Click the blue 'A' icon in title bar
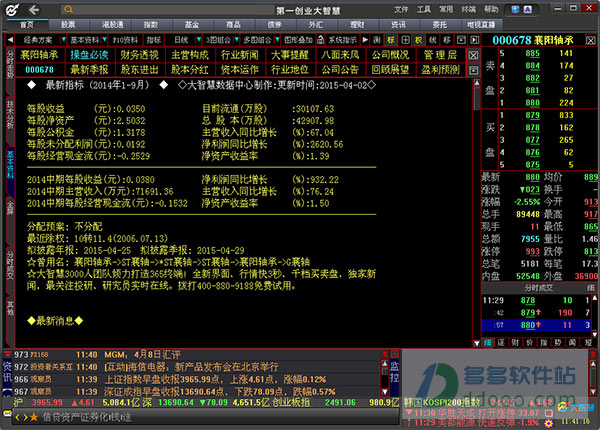Viewport: 600px width, 430px height. point(528,10)
